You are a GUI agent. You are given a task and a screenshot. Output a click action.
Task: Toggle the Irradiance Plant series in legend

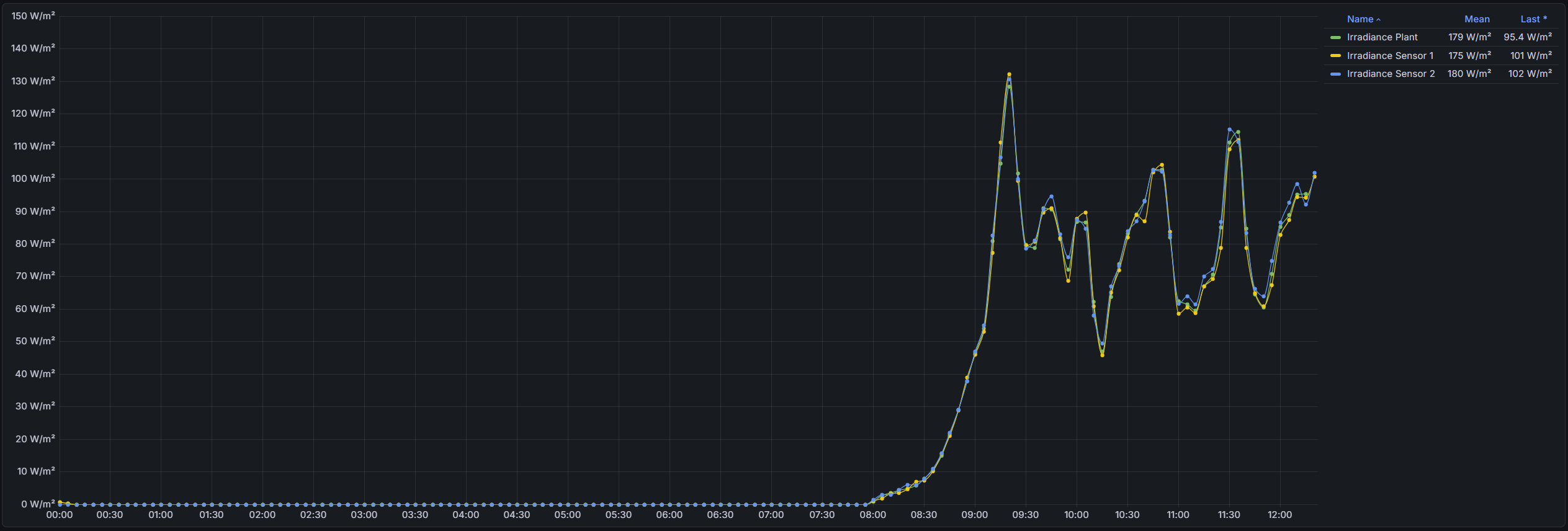(1382, 37)
